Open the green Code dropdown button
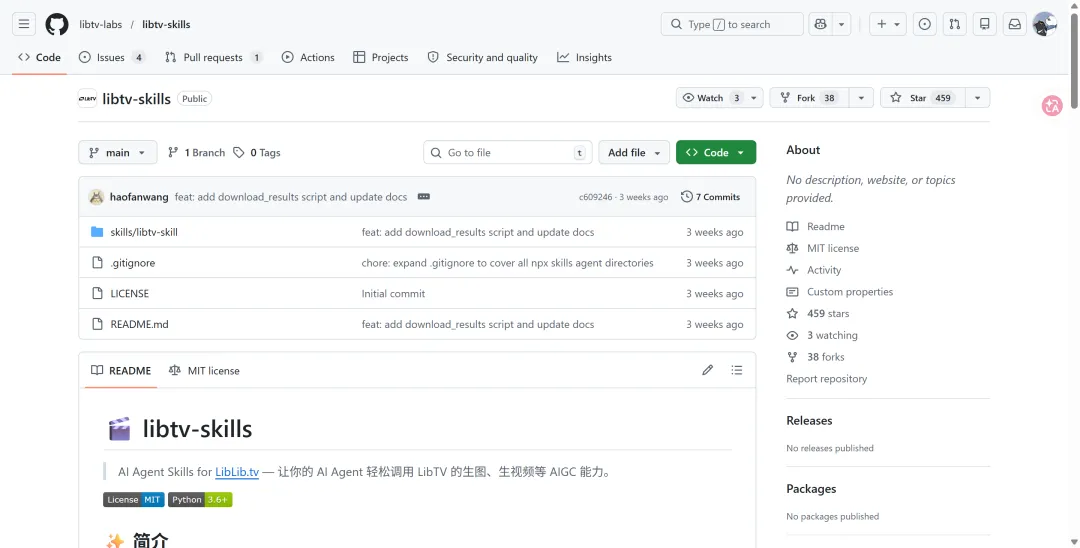1080x548 pixels. [716, 152]
